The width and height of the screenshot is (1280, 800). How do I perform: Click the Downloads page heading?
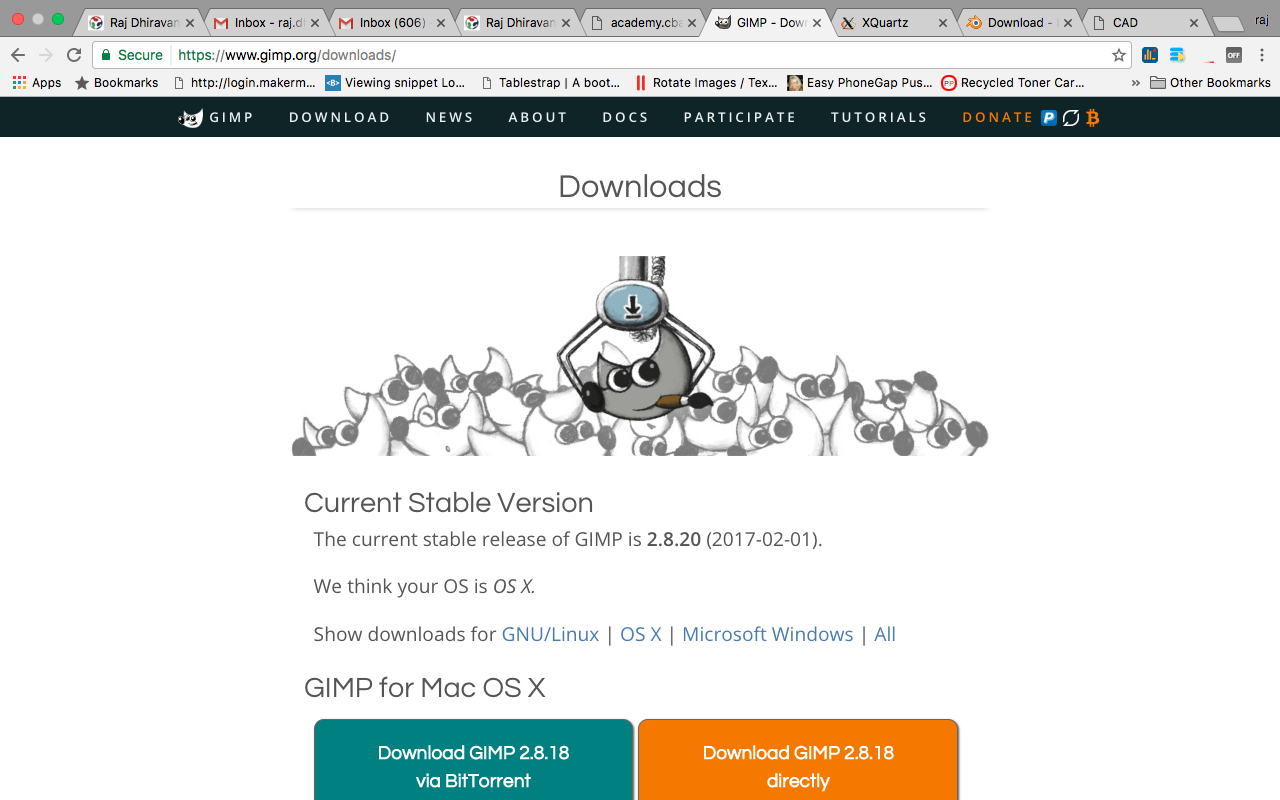coord(640,186)
